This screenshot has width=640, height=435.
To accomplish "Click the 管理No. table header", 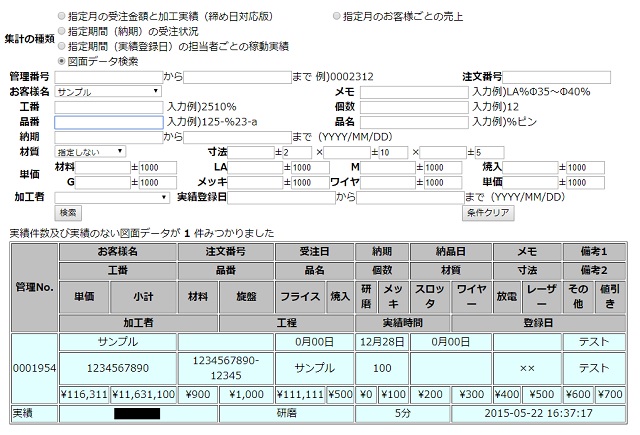I will (35, 287).
